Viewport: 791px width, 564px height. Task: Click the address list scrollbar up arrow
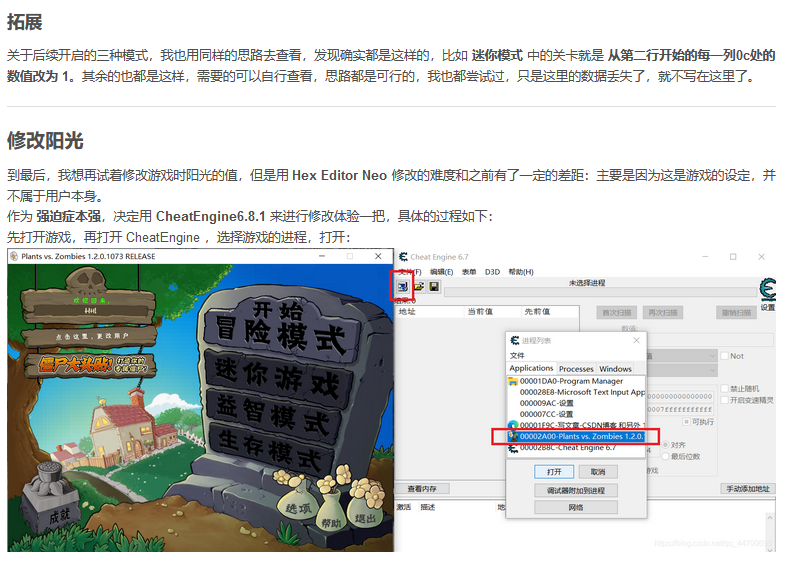[x=770, y=518]
